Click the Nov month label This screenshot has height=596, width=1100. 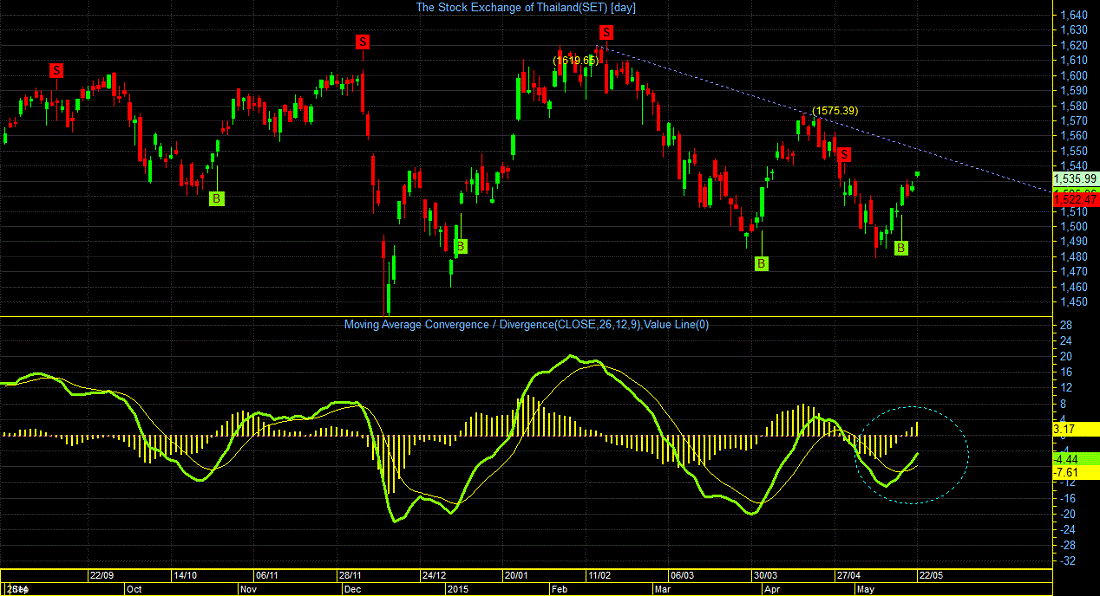point(248,590)
